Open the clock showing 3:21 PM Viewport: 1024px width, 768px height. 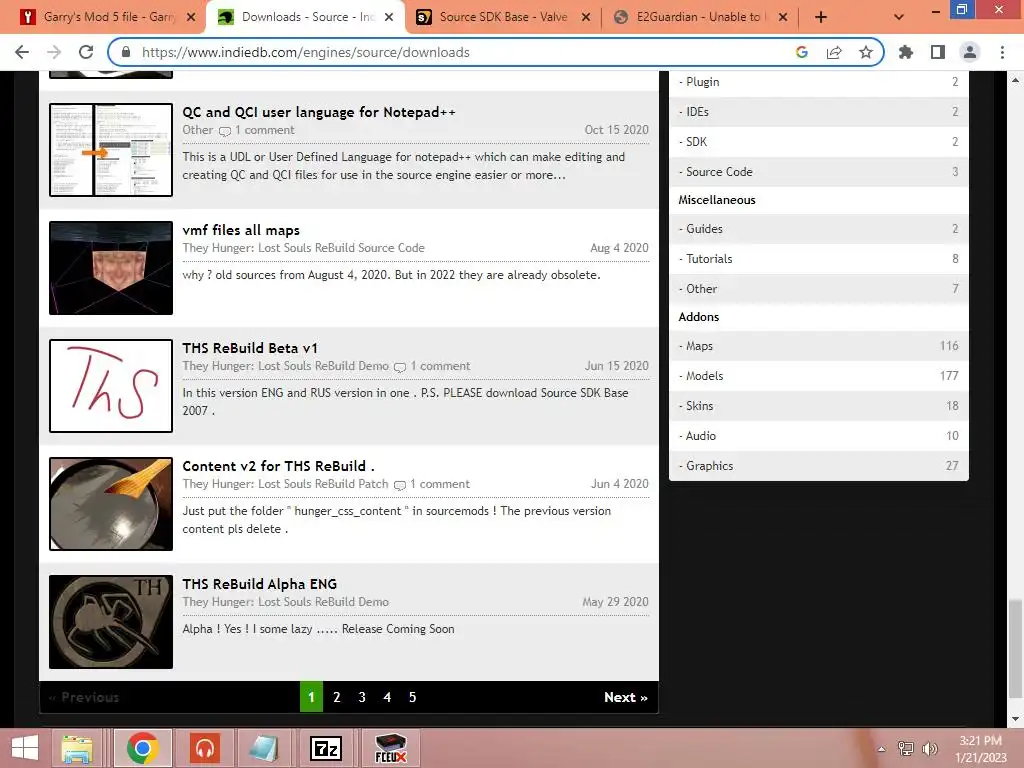980,749
